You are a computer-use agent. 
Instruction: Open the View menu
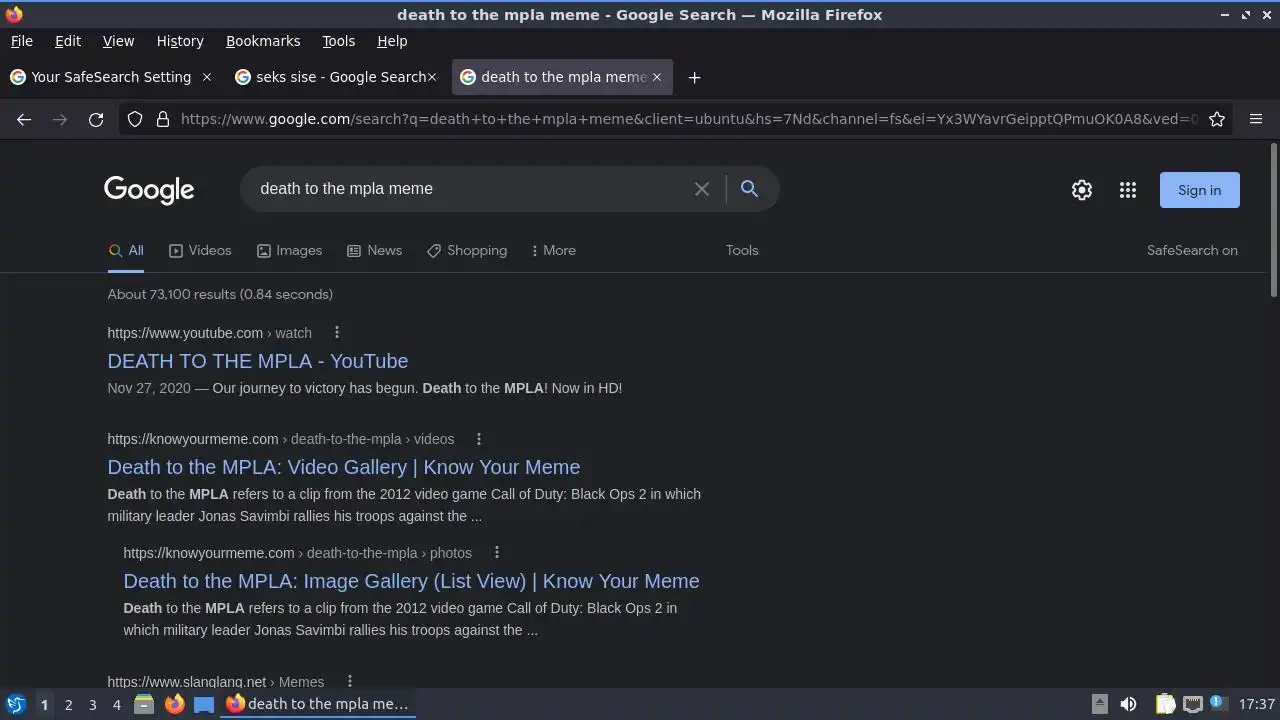click(x=118, y=41)
